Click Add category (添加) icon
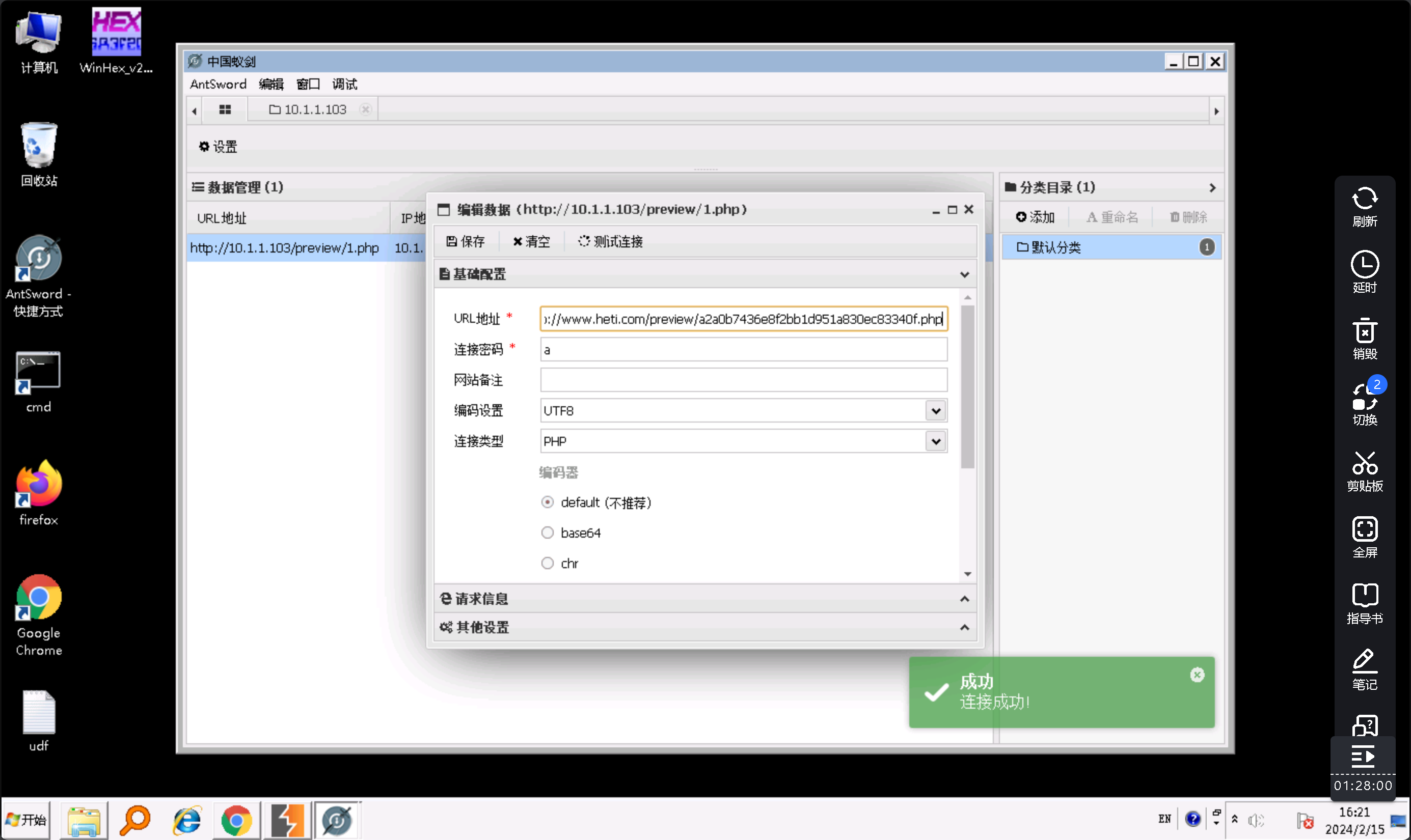This screenshot has height=840, width=1411. [x=1021, y=217]
